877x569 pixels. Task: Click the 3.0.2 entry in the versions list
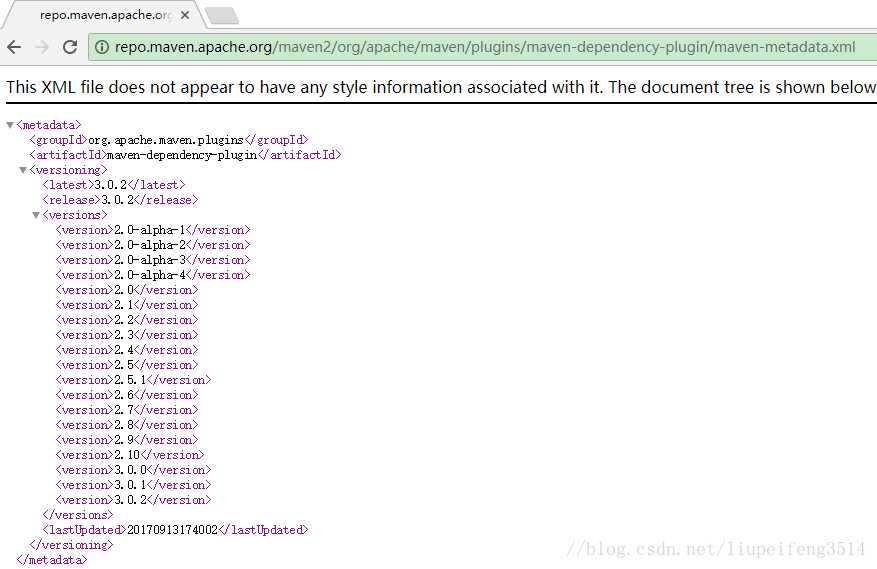coord(133,500)
